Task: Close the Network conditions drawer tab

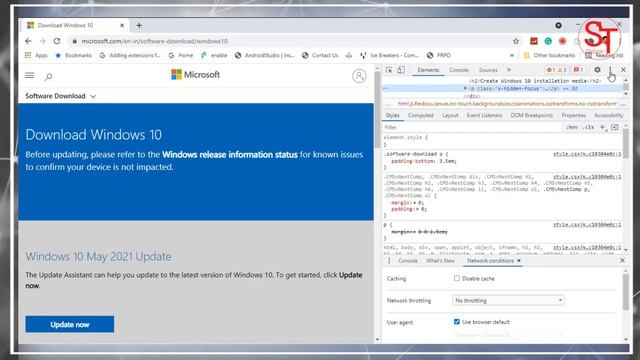Action: click(519, 260)
